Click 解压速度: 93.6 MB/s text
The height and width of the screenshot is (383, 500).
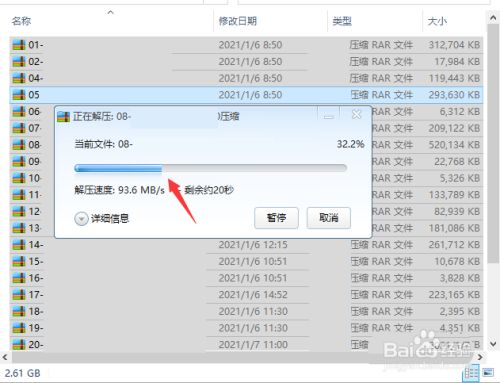pyautogui.click(x=119, y=190)
